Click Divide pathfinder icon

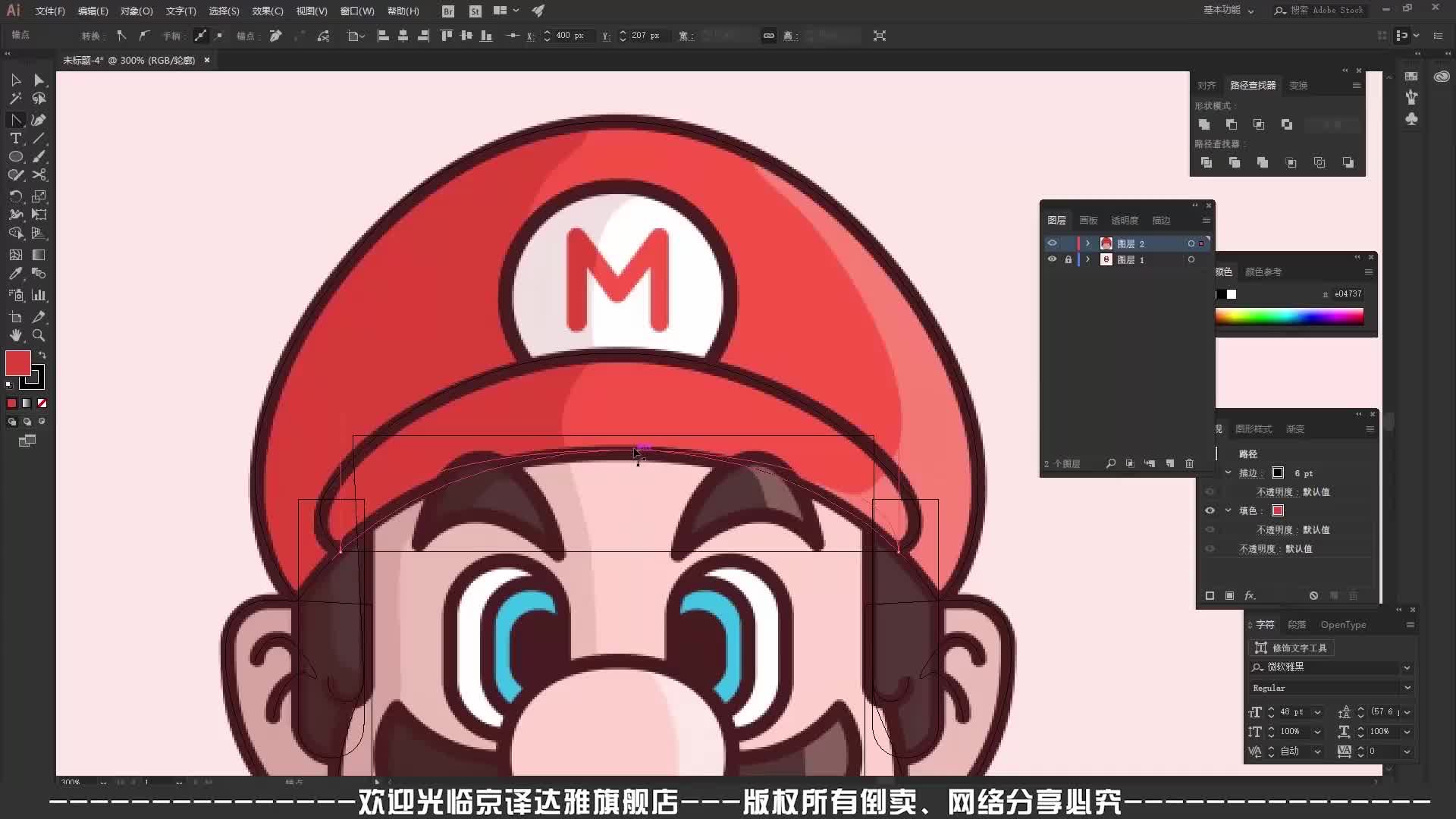(1207, 162)
